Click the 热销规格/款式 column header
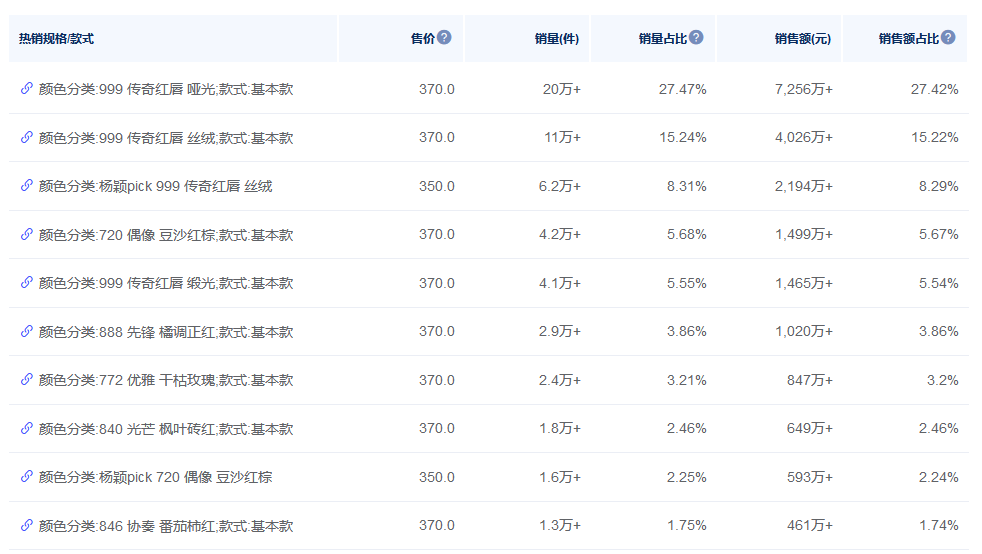 pos(56,39)
